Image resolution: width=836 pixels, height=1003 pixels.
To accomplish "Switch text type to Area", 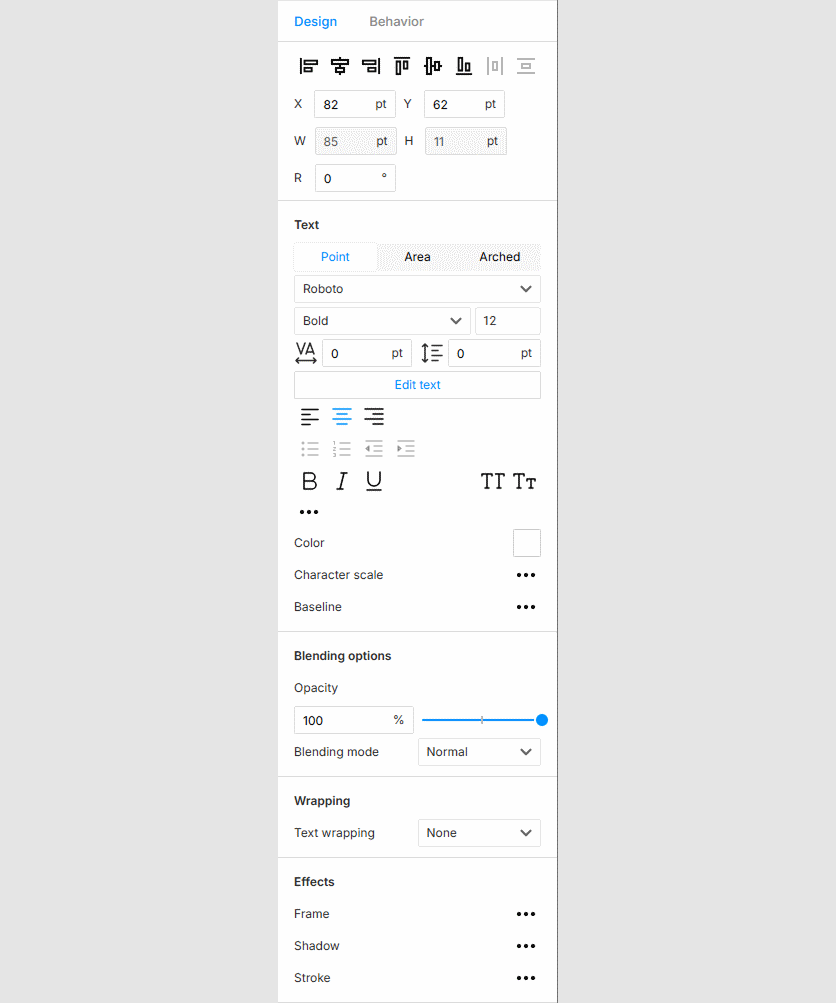I will pos(418,257).
